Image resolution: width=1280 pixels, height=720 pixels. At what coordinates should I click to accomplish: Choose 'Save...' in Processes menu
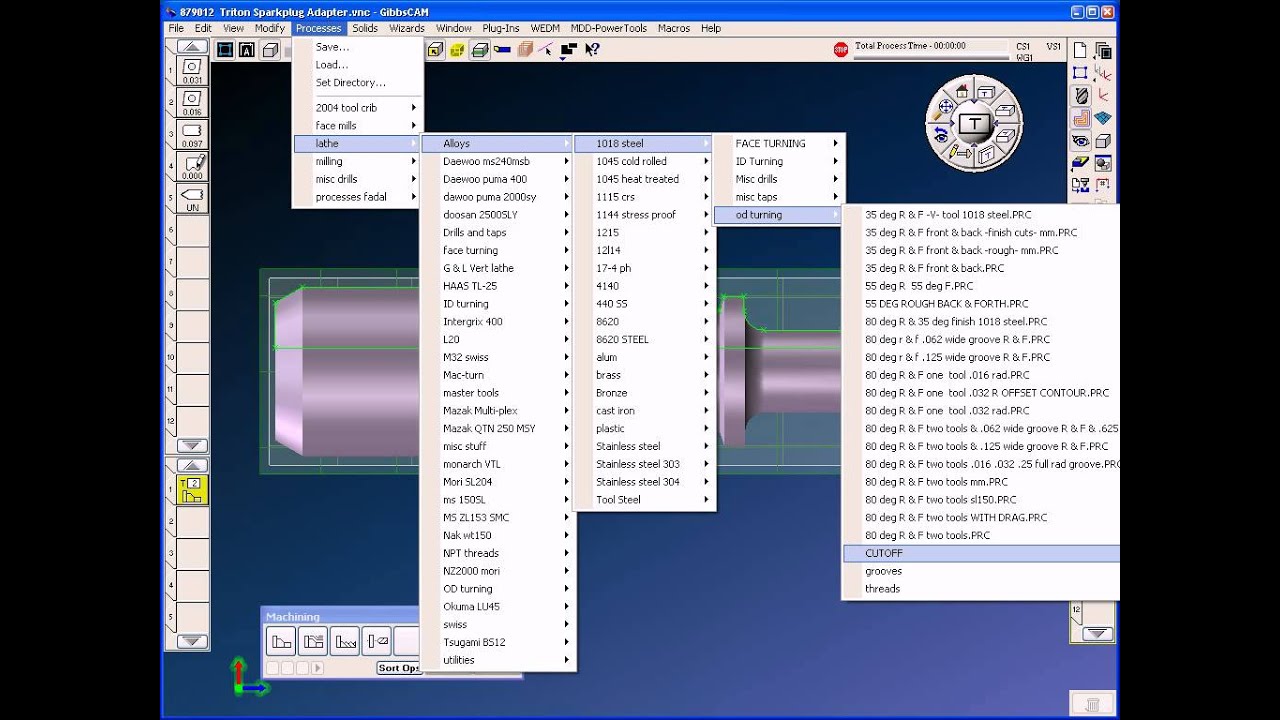pyautogui.click(x=357, y=47)
